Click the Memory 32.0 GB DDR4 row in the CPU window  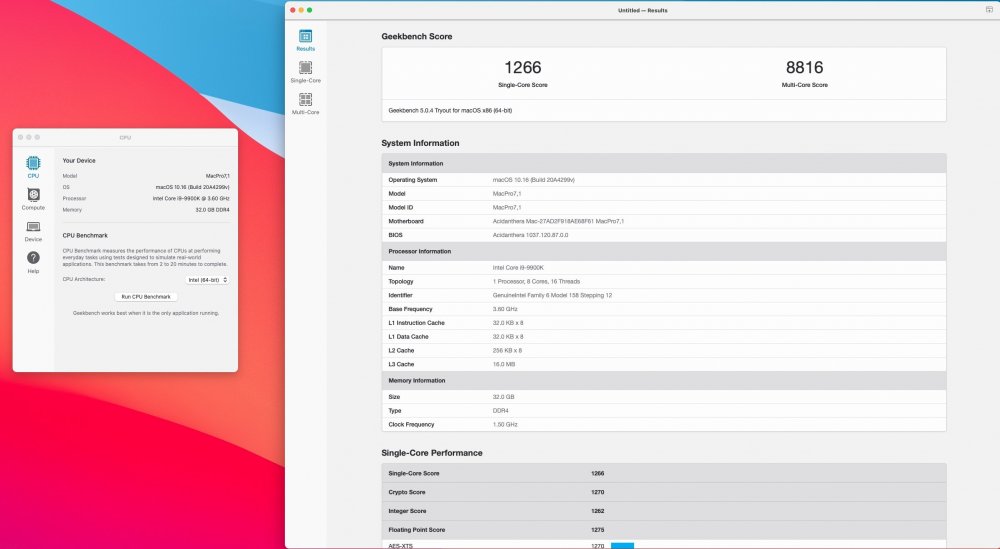[146, 210]
